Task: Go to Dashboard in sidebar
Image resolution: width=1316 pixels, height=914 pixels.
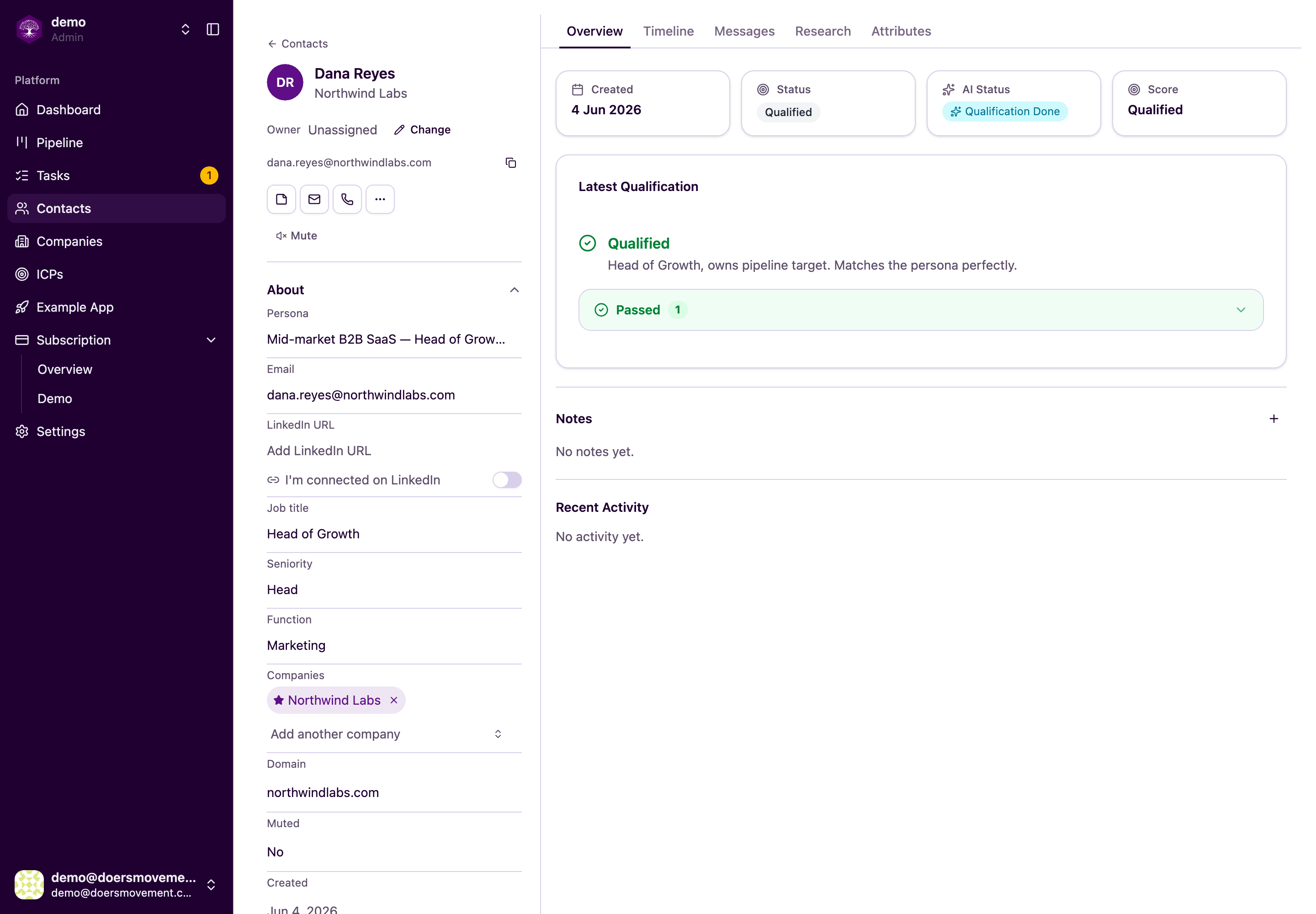Action: (x=116, y=109)
